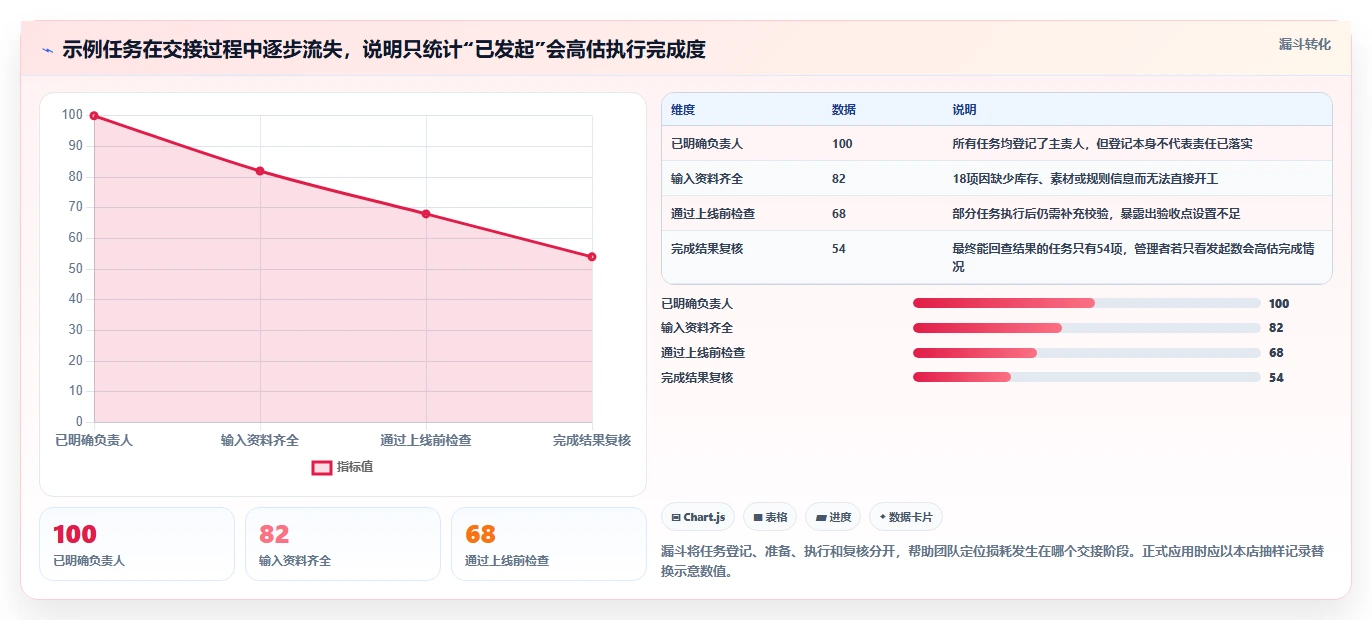1372x620 pixels.
Task: Click description starting with 所有任务均登记了主责人
Action: click(1102, 144)
